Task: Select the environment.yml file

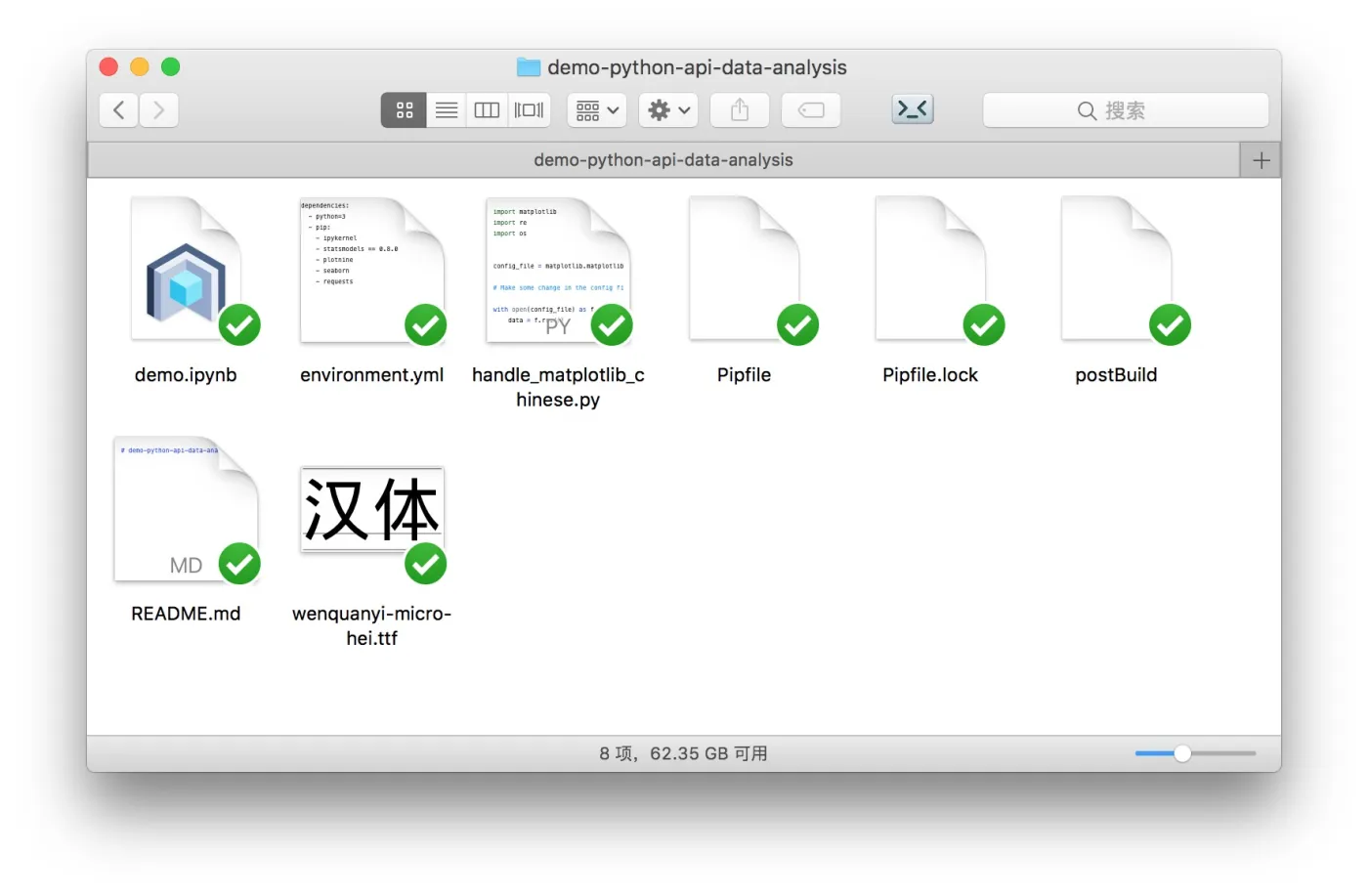Action: click(372, 290)
